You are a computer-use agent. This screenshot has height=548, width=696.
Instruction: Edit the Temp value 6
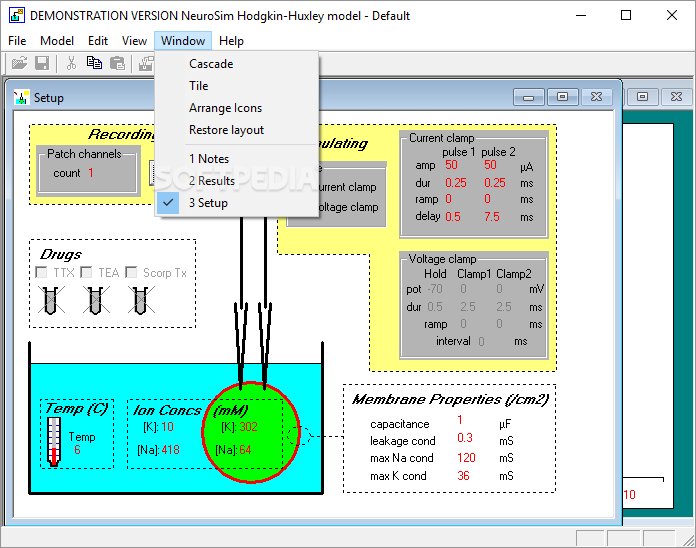coord(77,450)
